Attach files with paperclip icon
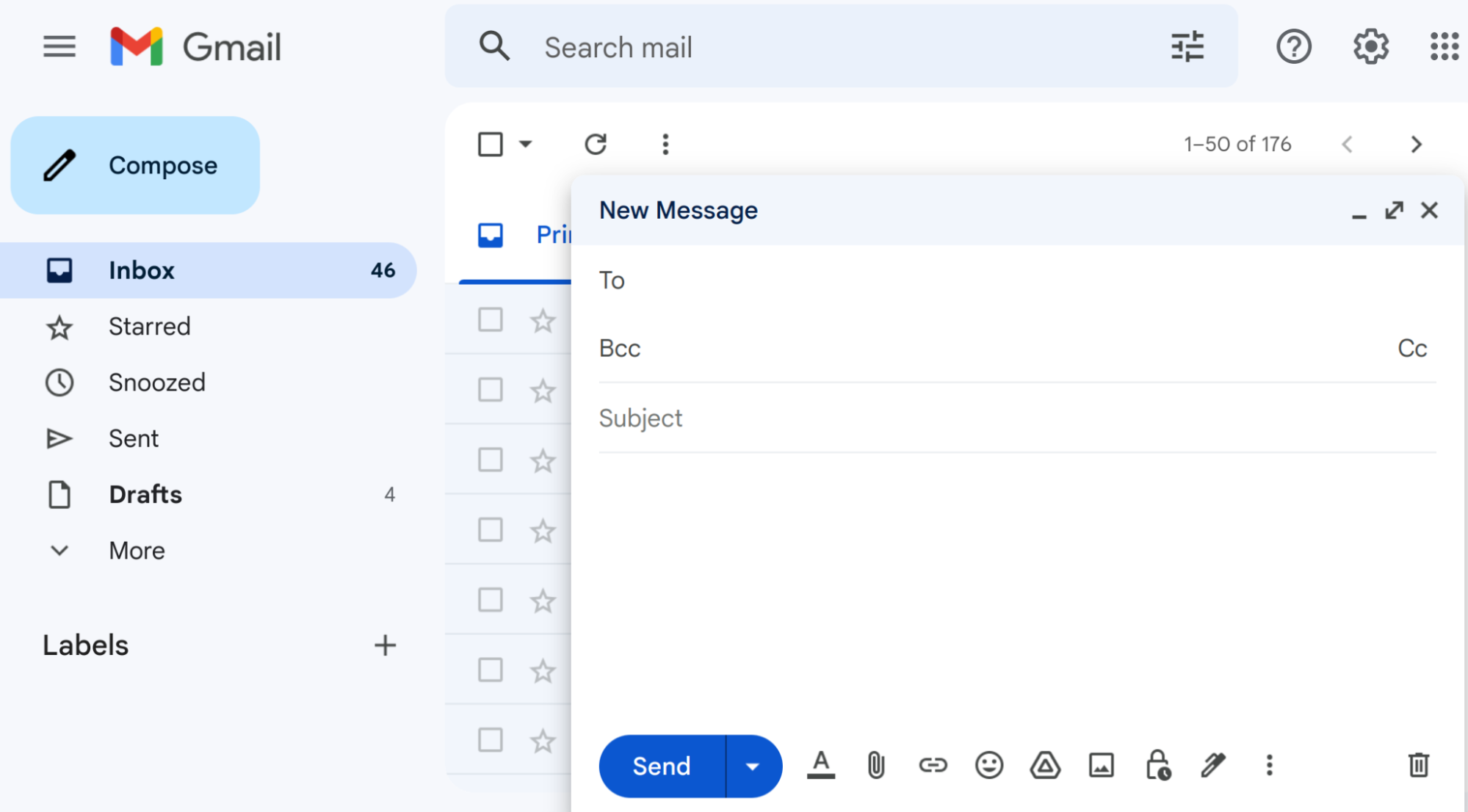This screenshot has height=812, width=1468. (x=875, y=766)
